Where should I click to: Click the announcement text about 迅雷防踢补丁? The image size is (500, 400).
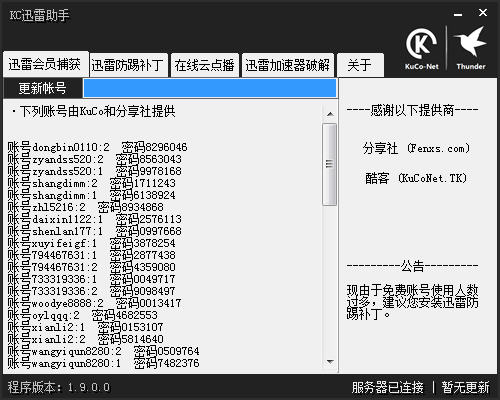[x=413, y=302]
